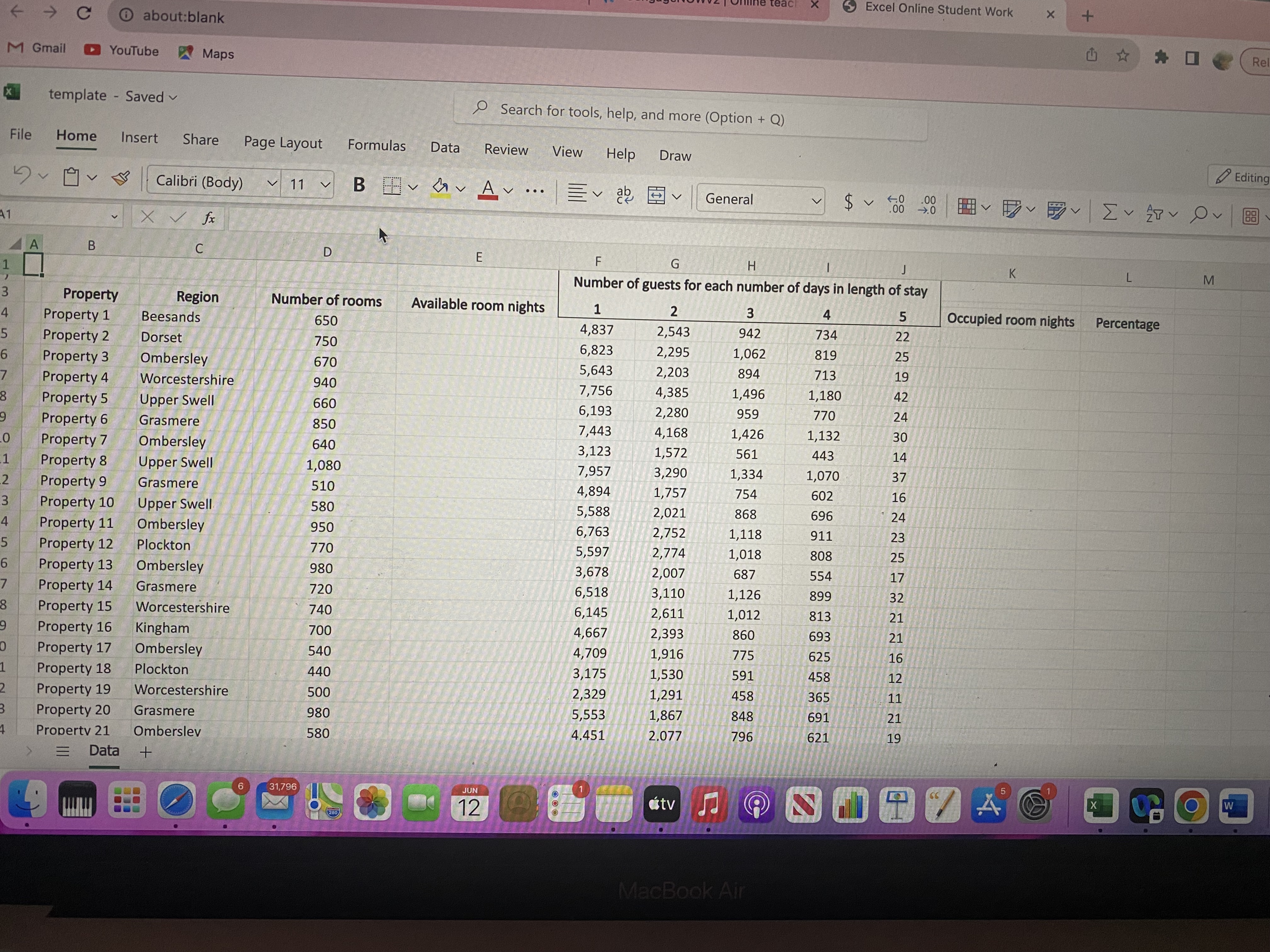Click the Borders grid icon

click(392, 185)
